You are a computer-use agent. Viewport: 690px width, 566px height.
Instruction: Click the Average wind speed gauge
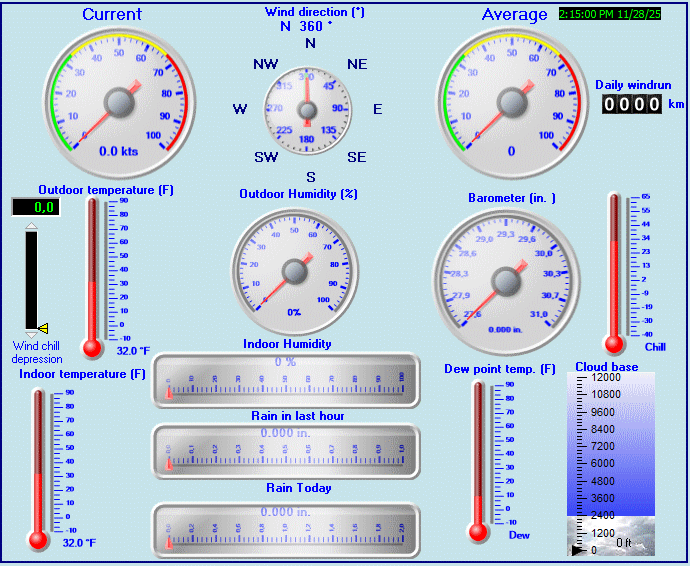512,101
